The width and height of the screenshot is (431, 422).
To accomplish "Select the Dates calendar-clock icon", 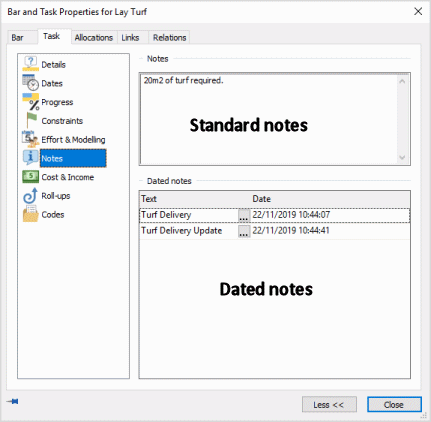I will [x=31, y=82].
